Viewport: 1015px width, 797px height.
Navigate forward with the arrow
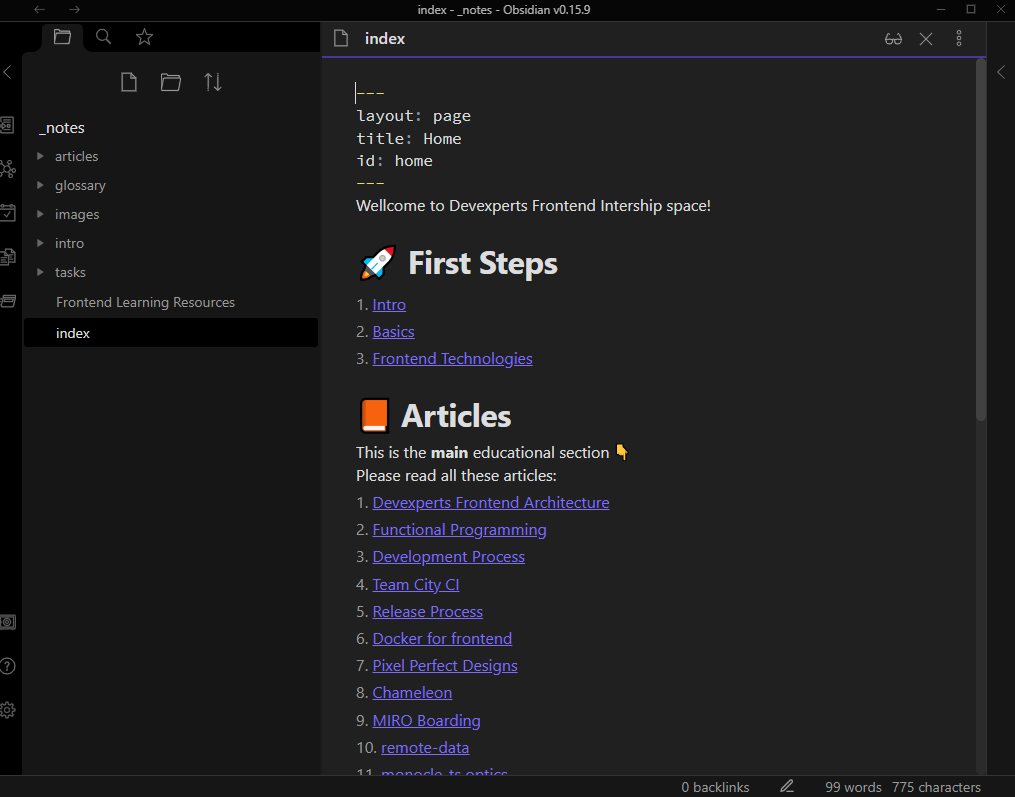tap(74, 9)
